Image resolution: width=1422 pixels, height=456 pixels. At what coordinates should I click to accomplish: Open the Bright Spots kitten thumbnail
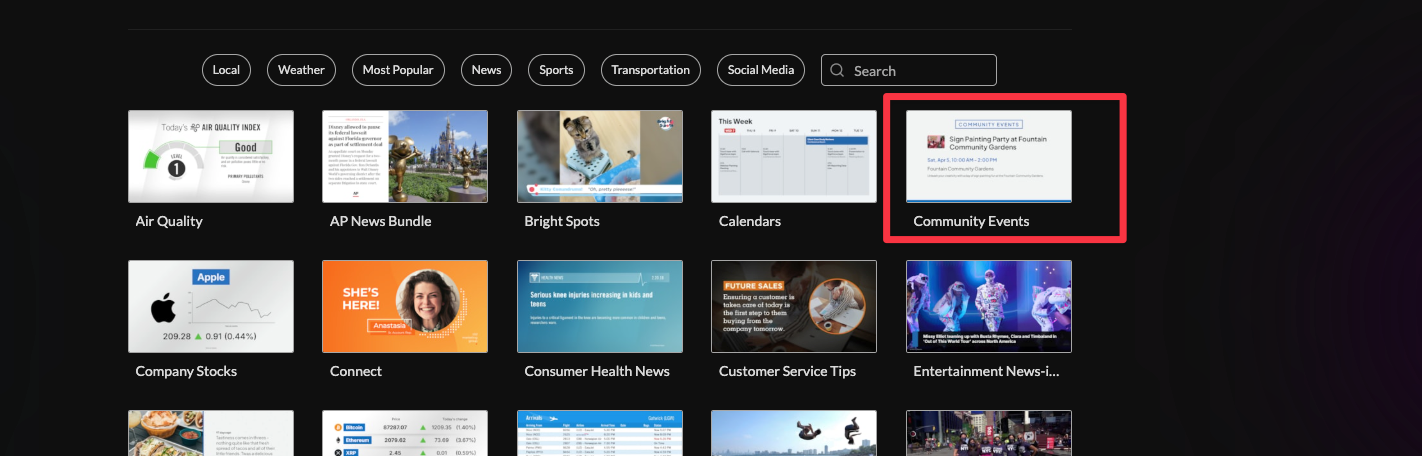(599, 156)
